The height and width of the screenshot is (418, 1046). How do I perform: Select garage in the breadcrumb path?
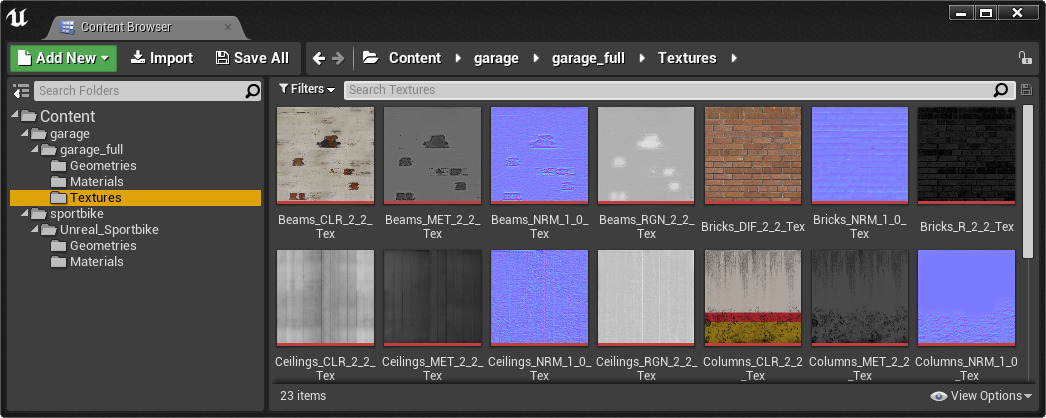coord(496,58)
